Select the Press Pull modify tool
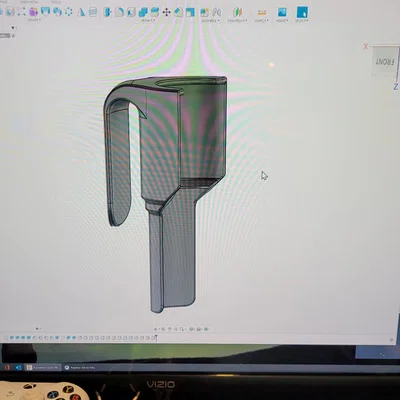Image resolution: width=400 pixels, height=400 pixels. (x=107, y=12)
